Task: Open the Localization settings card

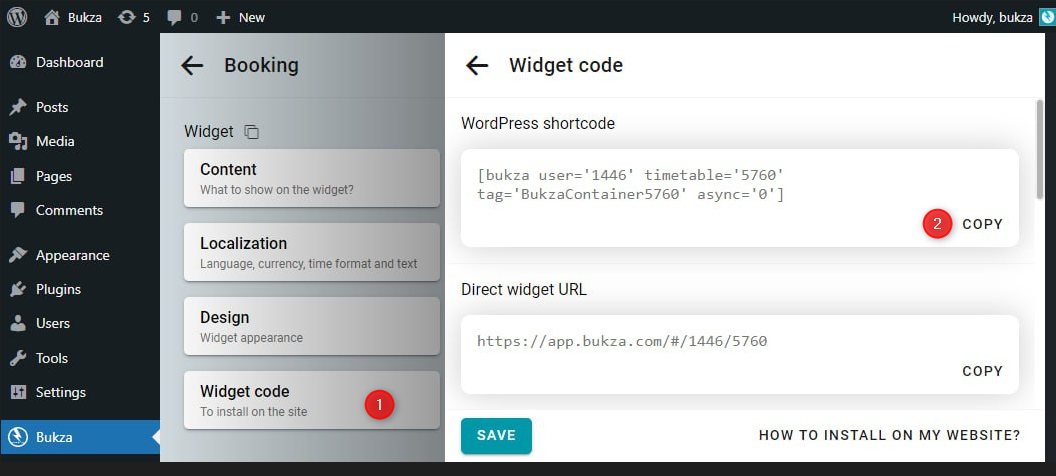Action: click(x=311, y=252)
